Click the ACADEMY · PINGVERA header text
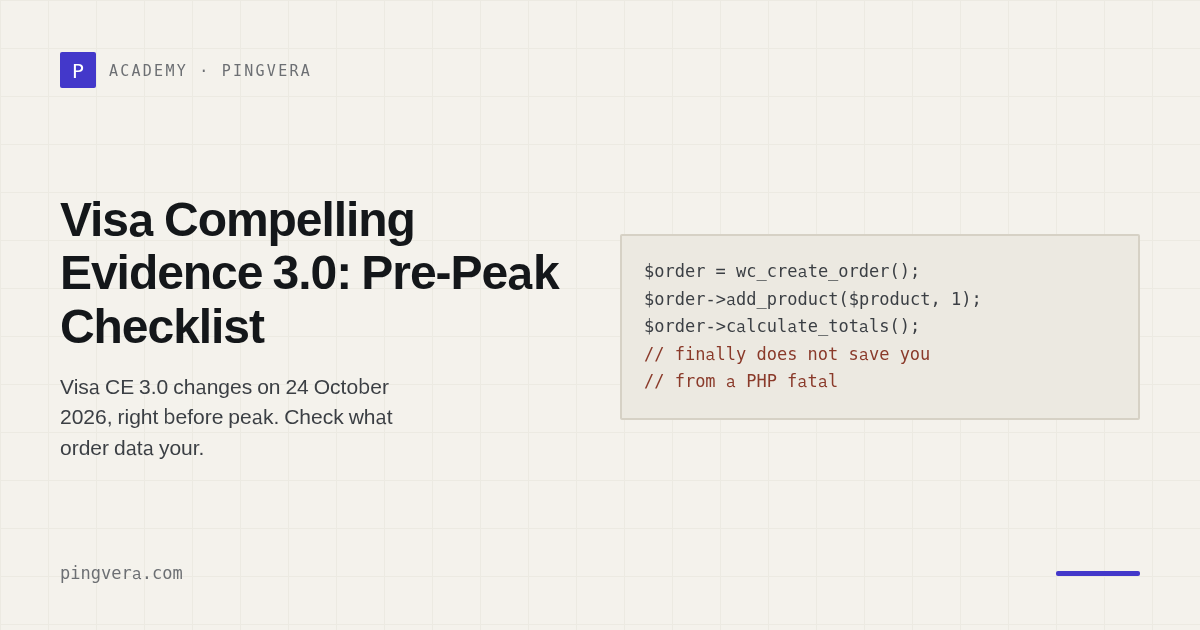Image resolution: width=1200 pixels, height=630 pixels. (210, 71)
